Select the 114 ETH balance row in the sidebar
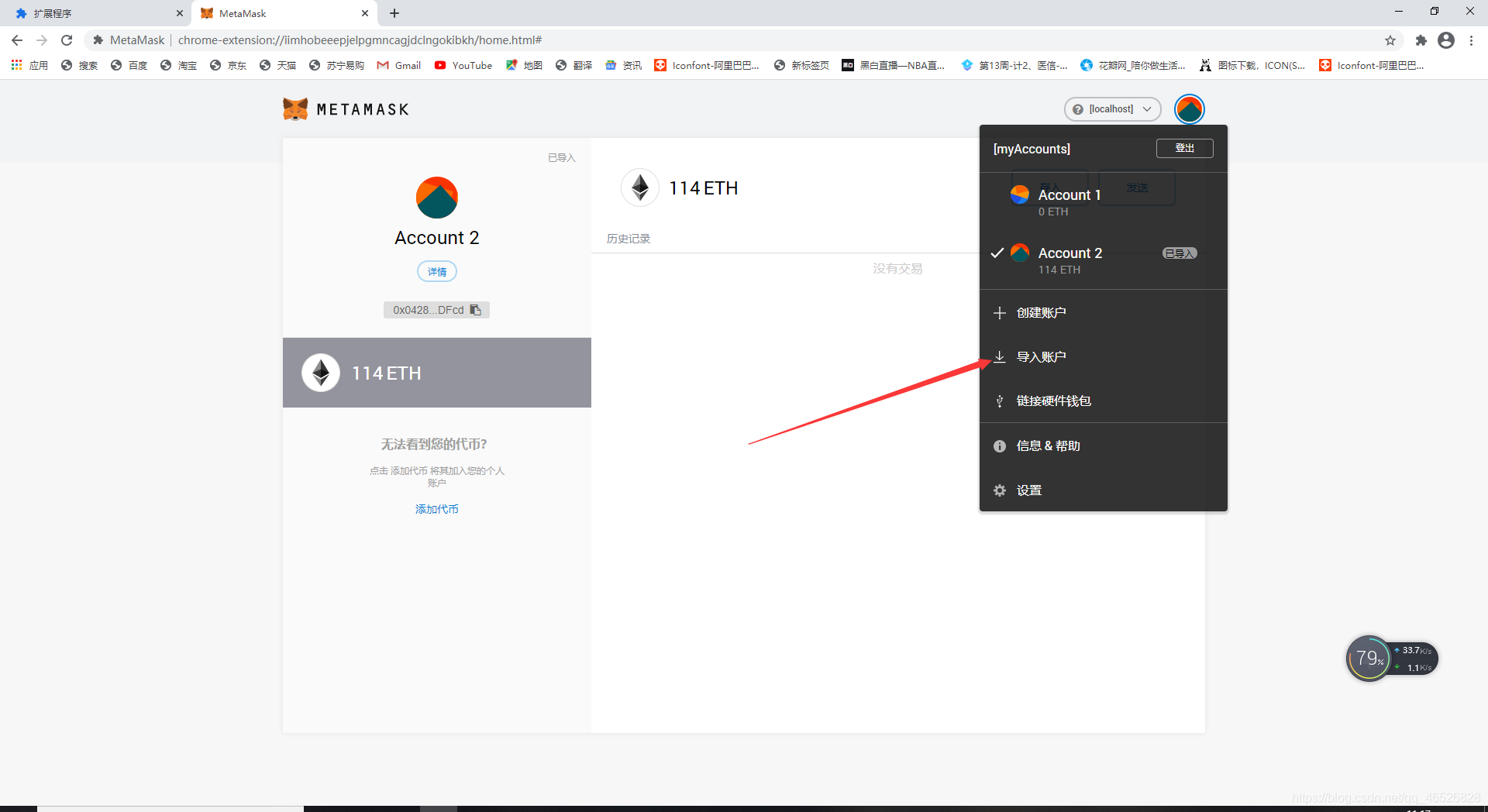Screen dimensions: 1488x812 tap(437, 373)
